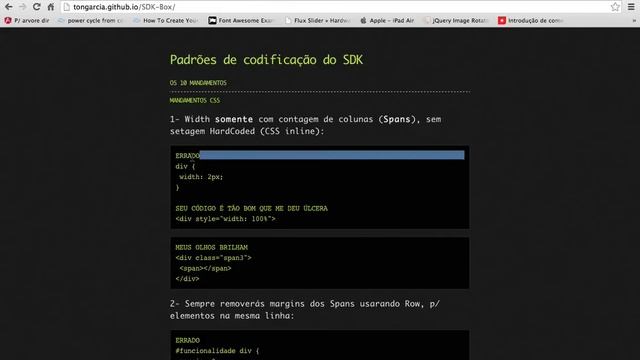The height and width of the screenshot is (360, 640).
Task: Click the '<span></span>' code line
Action: (205, 269)
